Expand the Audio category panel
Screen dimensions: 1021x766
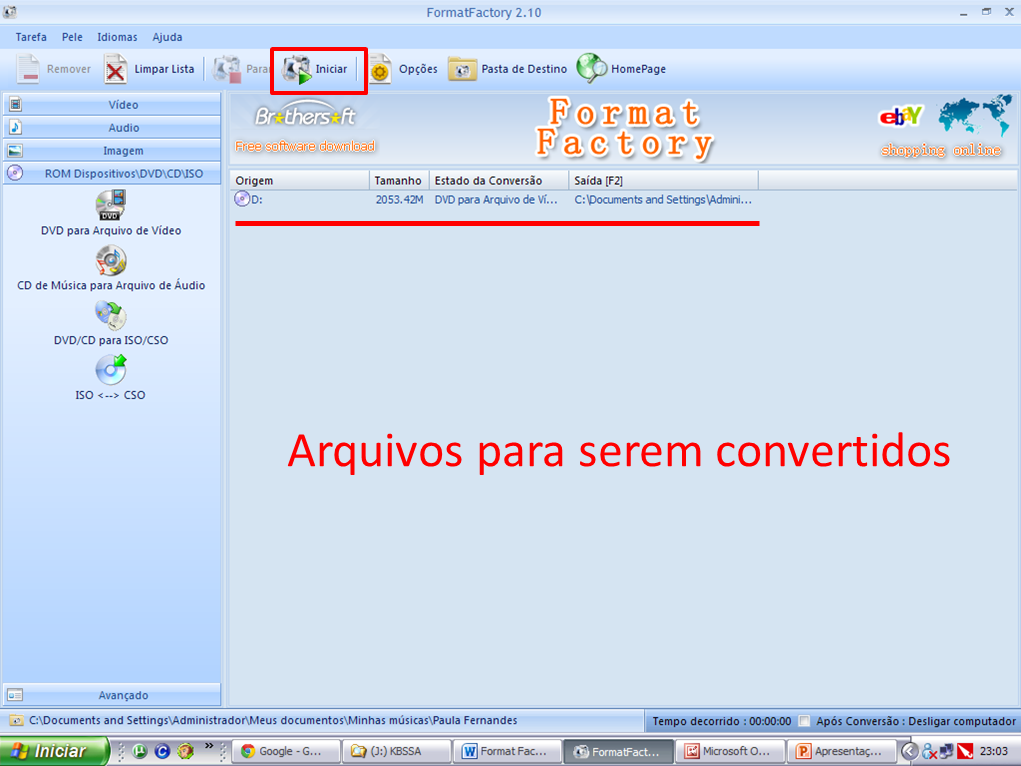[x=112, y=128]
